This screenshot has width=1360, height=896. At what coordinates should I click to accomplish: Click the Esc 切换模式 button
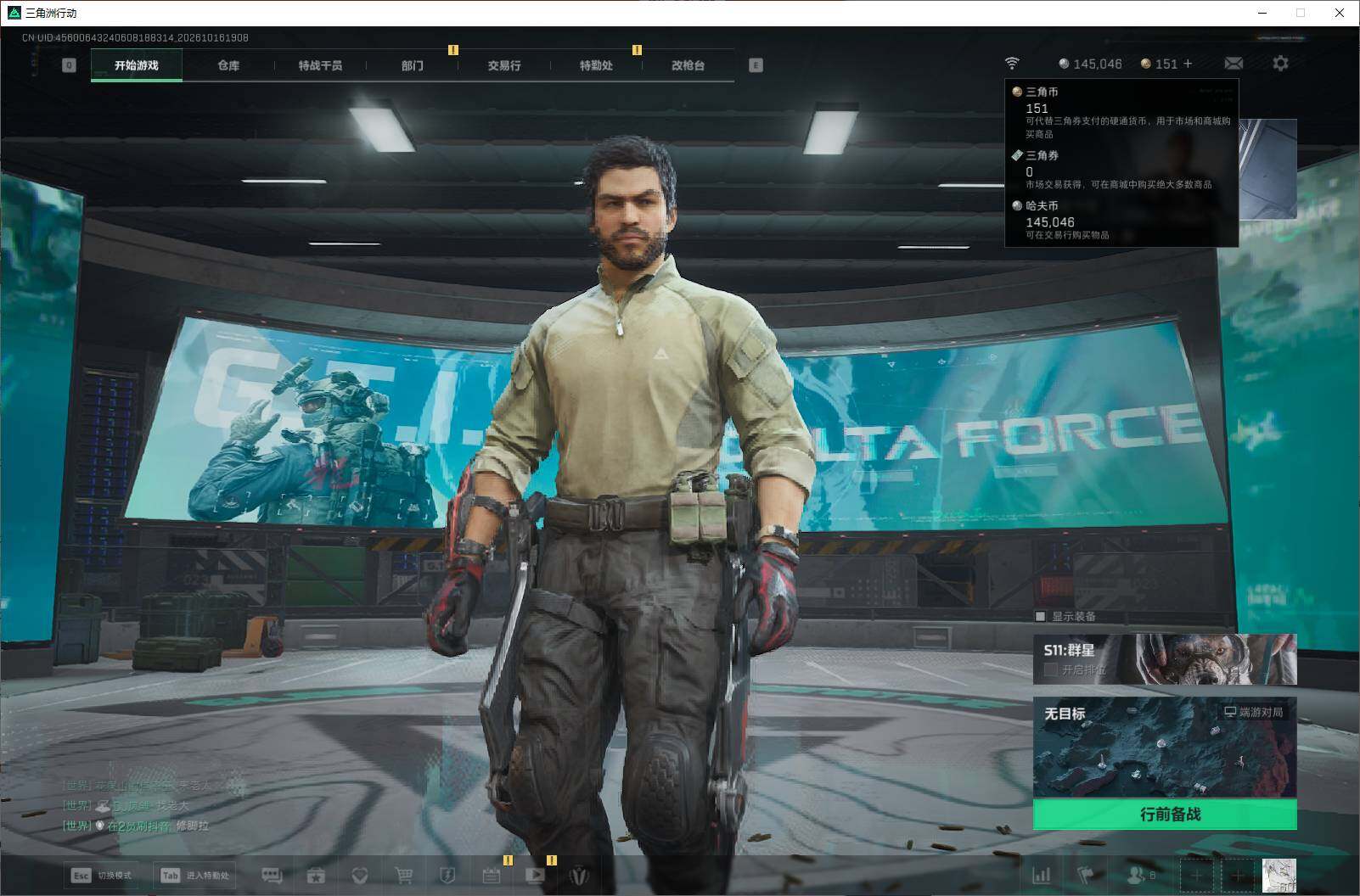tap(103, 875)
